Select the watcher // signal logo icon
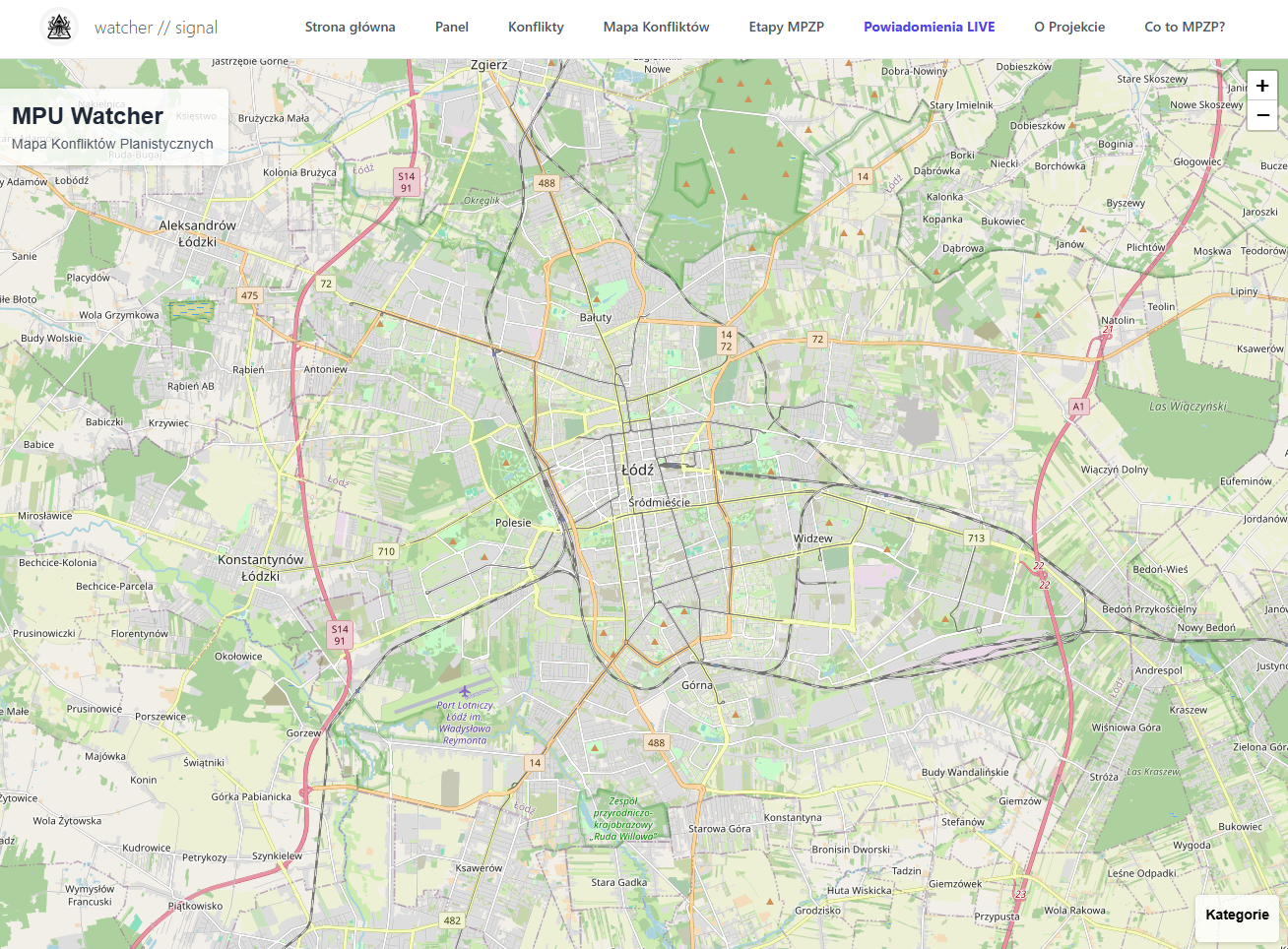Image resolution: width=1288 pixels, height=949 pixels. pyautogui.click(x=58, y=27)
